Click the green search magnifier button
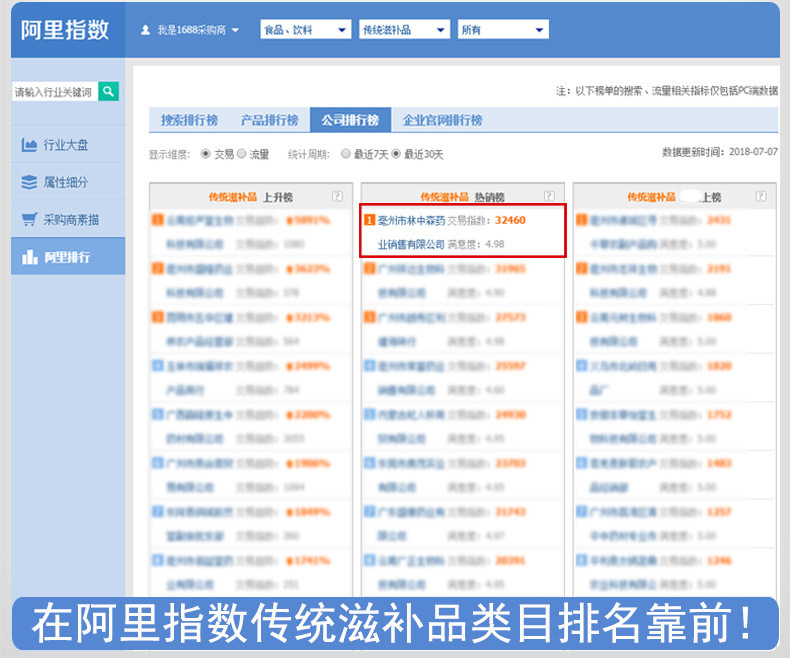Viewport: 790px width, 658px height. point(109,92)
